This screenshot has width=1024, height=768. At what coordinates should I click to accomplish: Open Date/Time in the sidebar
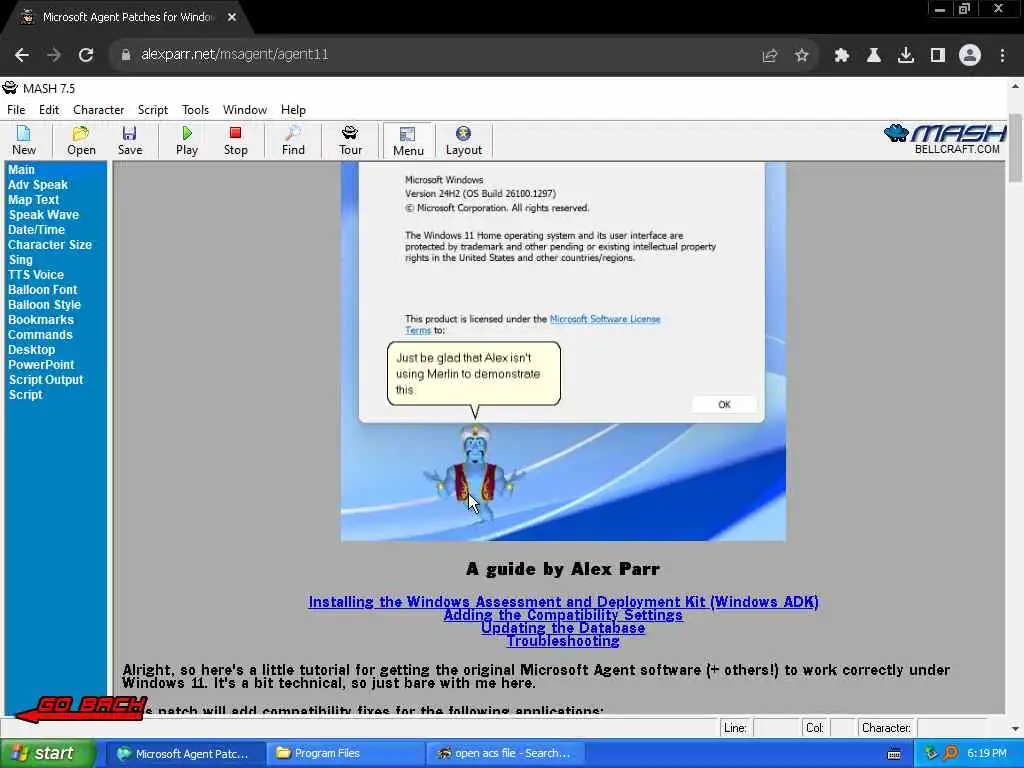[x=37, y=230]
